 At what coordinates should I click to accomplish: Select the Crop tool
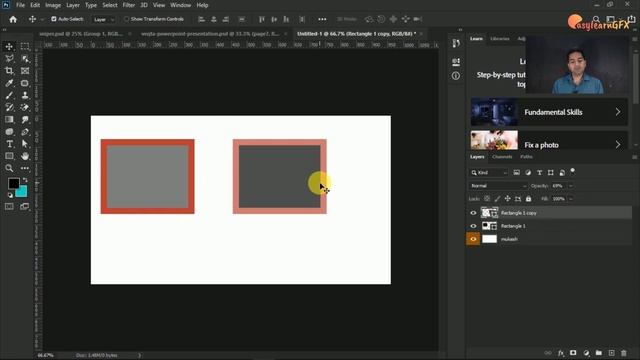click(9, 71)
